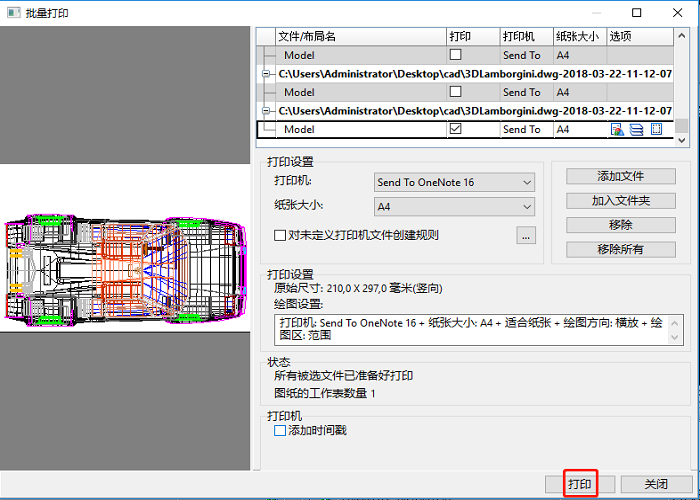Viewport: 700px width, 500px height.
Task: Click scroll down arrow in 绘图设置 box
Action: (675, 338)
